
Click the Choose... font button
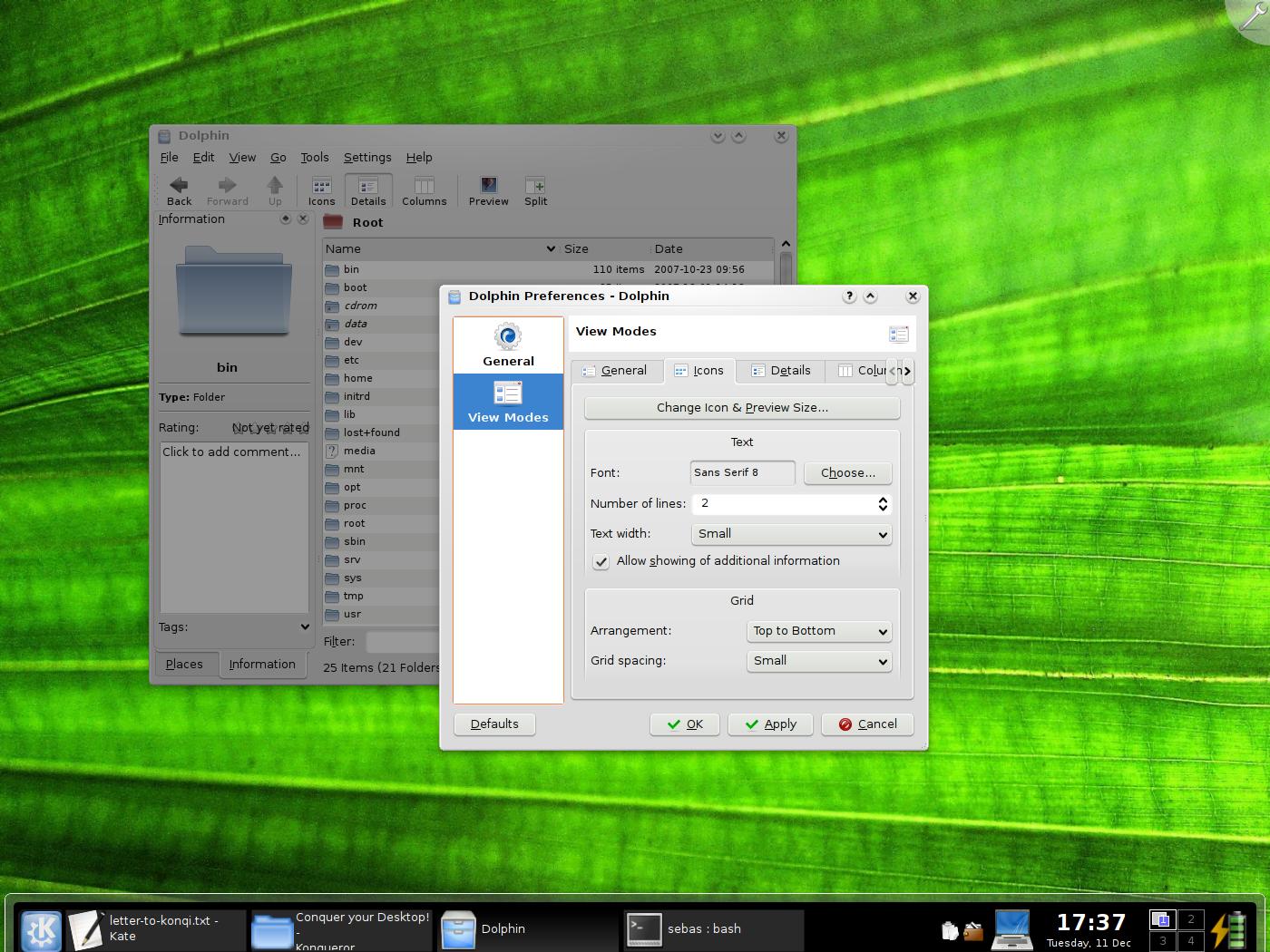(x=848, y=473)
